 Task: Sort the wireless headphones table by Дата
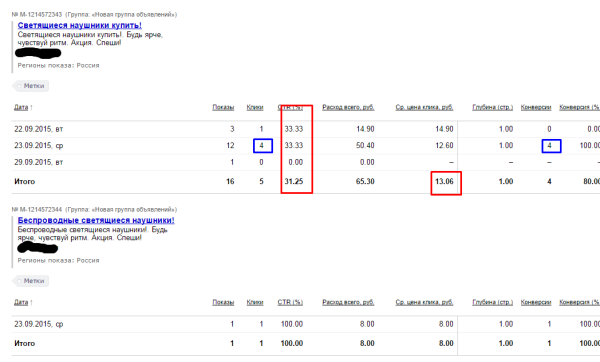pyautogui.click(x=21, y=302)
